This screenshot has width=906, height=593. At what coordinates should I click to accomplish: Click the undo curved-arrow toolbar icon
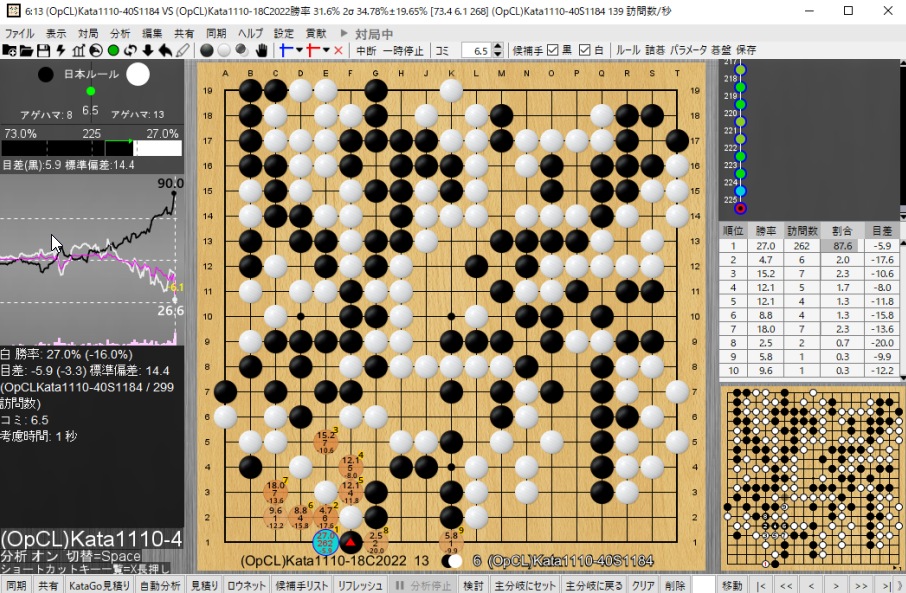(x=165, y=50)
